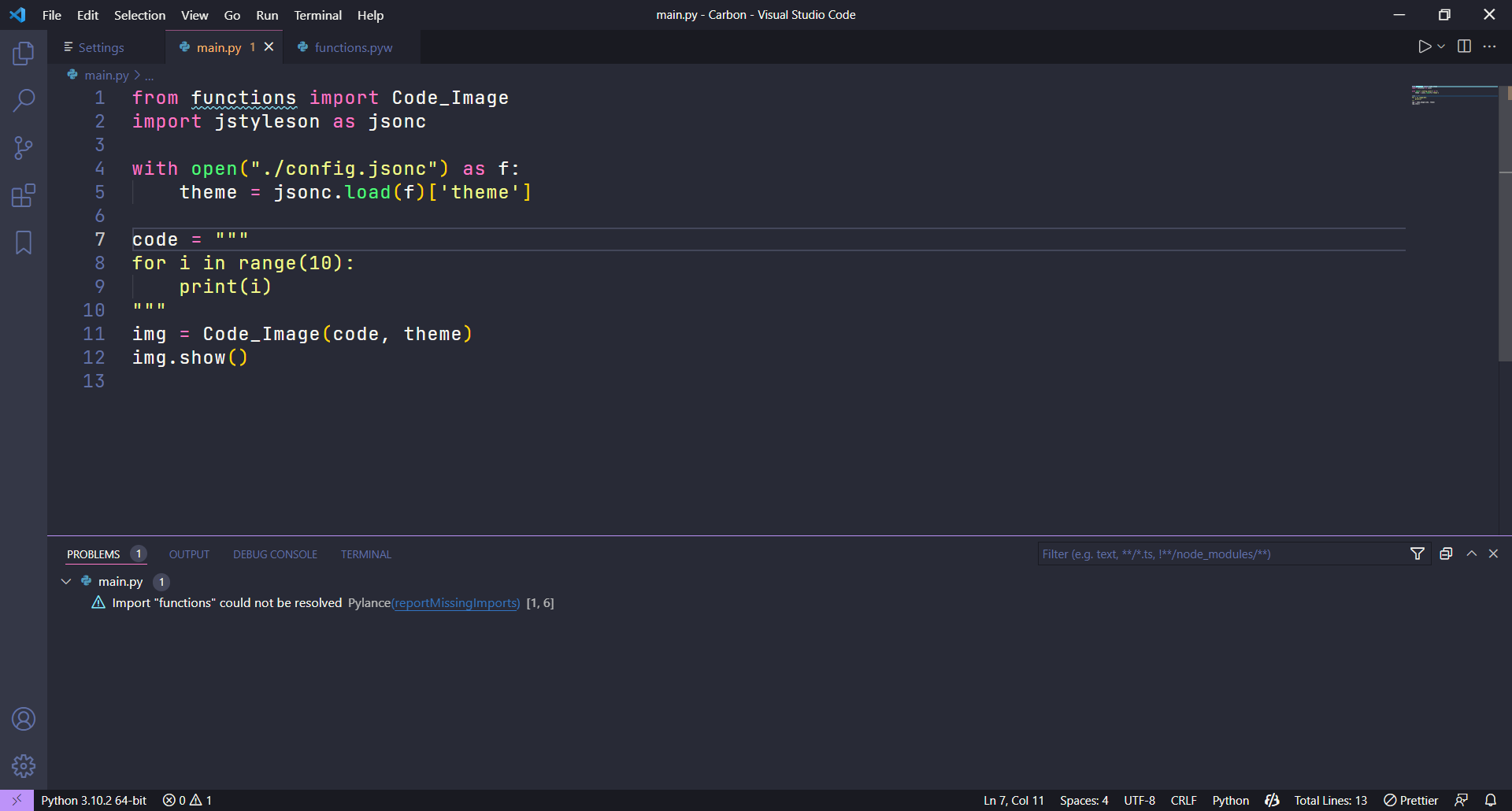This screenshot has height=811, width=1512.
Task: Maximize the panel with the chevron-up icon
Action: [1471, 554]
